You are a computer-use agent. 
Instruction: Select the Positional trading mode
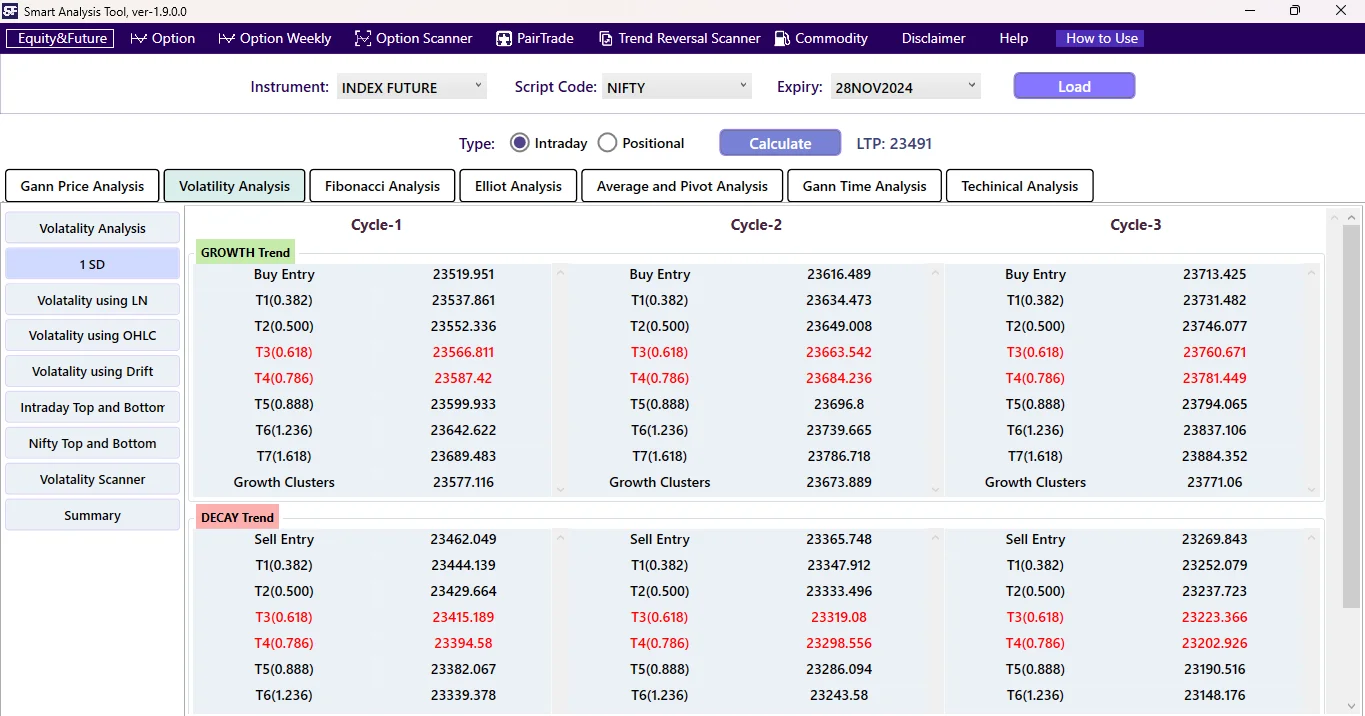[607, 142]
